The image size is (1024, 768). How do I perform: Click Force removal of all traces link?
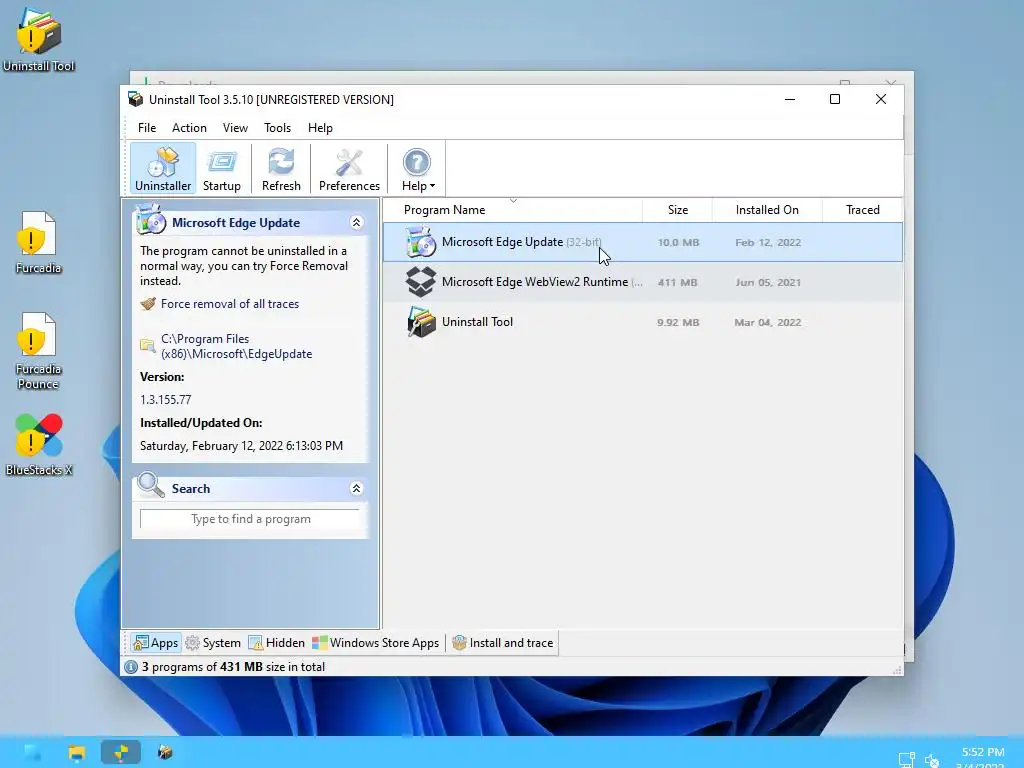point(230,304)
